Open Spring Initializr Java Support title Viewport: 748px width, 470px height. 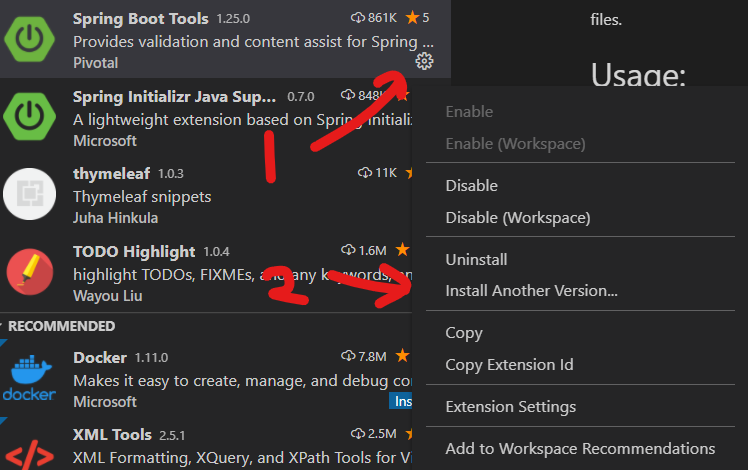coord(175,97)
